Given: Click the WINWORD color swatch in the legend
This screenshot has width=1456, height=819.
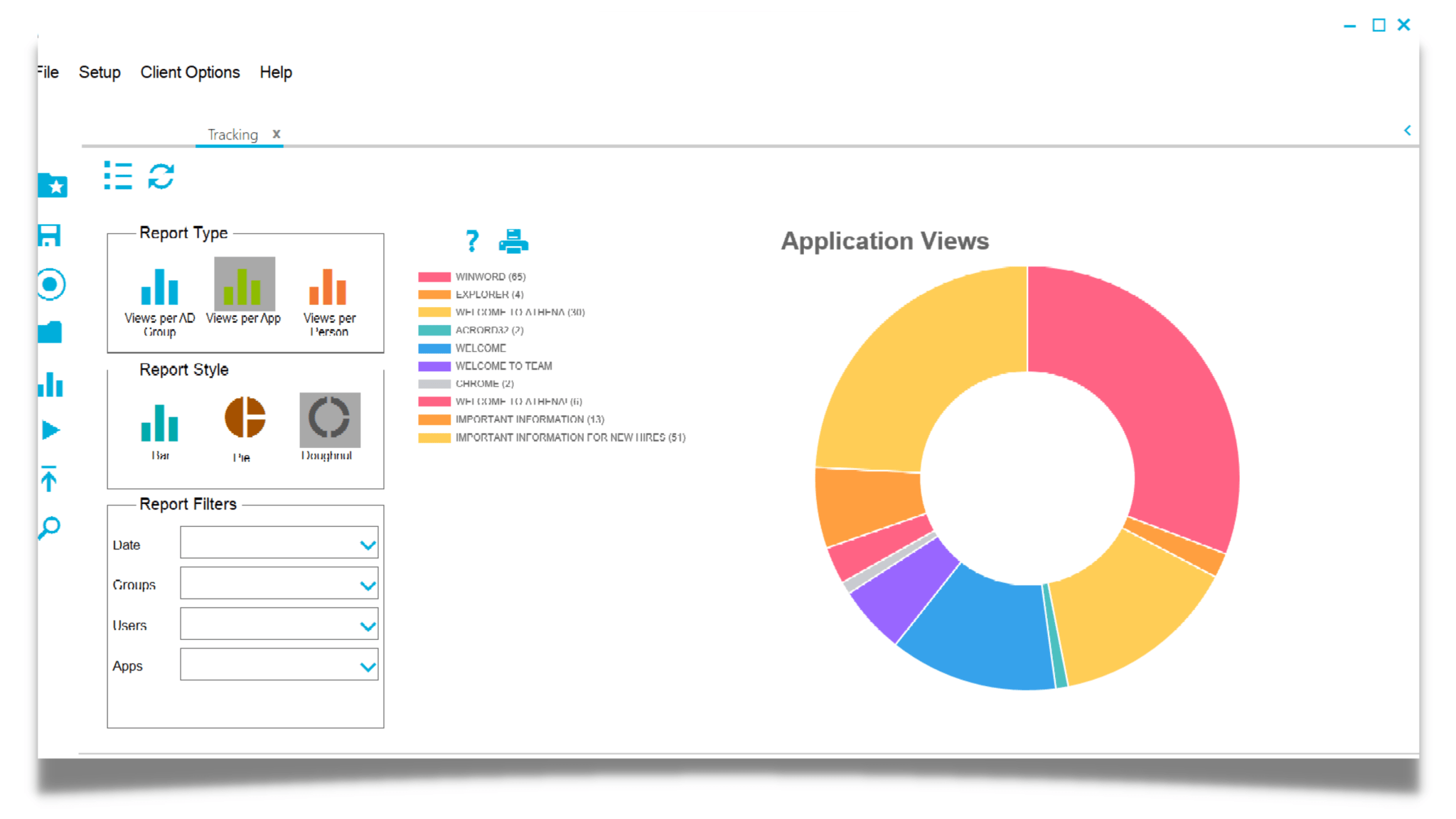Looking at the screenshot, I should pos(433,277).
